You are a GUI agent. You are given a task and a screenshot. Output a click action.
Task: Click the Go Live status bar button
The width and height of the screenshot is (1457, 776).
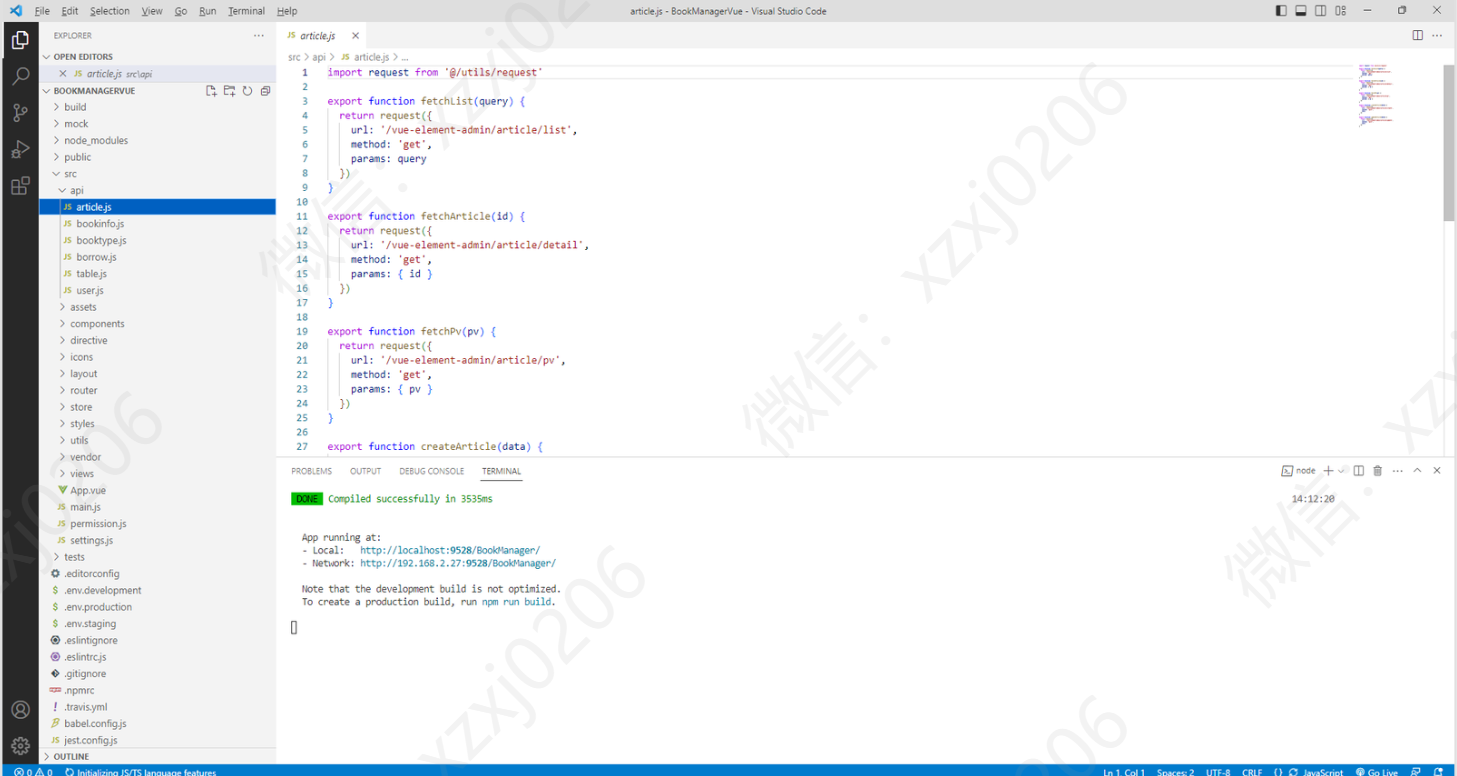[x=1377, y=771]
